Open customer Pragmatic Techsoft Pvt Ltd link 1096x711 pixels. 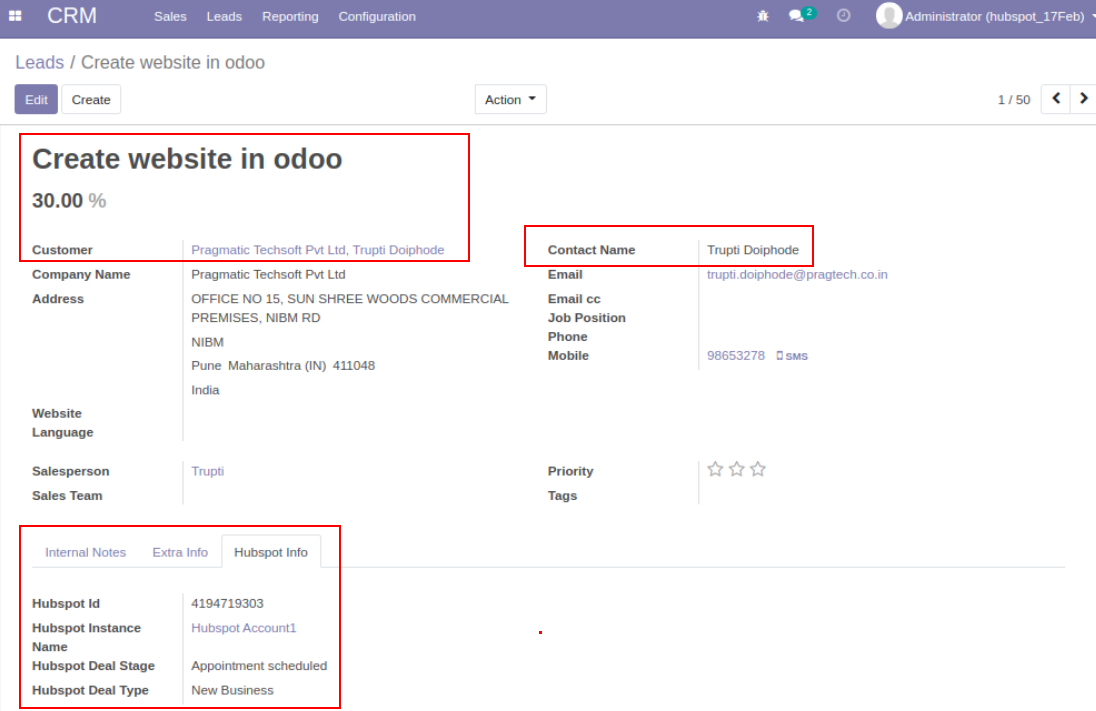(317, 250)
